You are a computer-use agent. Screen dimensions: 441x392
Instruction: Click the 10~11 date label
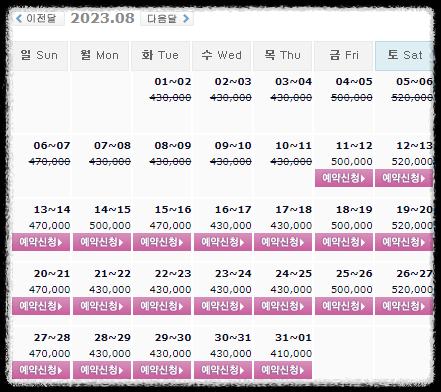294,146
